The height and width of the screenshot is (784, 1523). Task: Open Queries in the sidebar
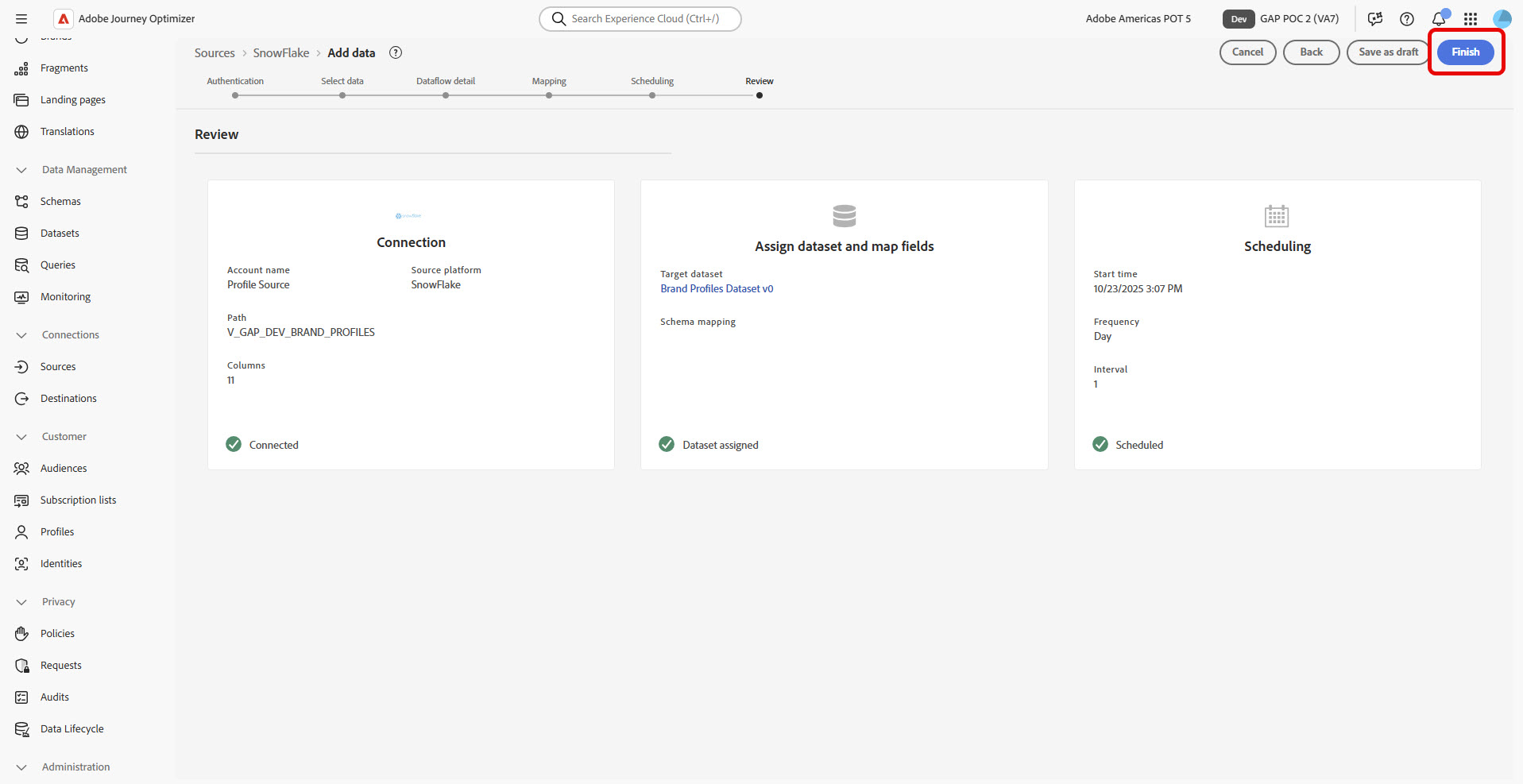(x=58, y=265)
